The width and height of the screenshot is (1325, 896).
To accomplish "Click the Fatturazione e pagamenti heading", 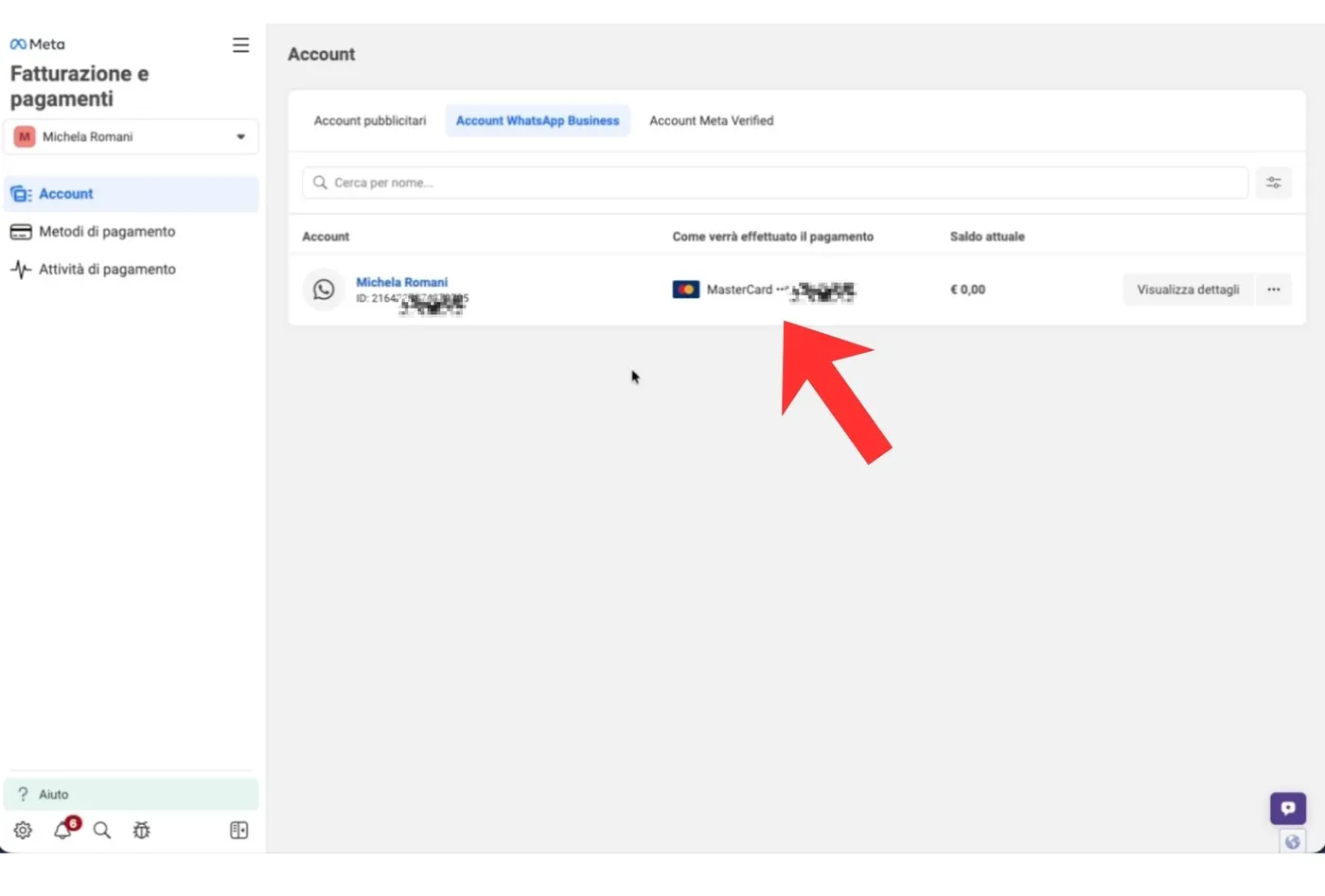I will point(79,86).
